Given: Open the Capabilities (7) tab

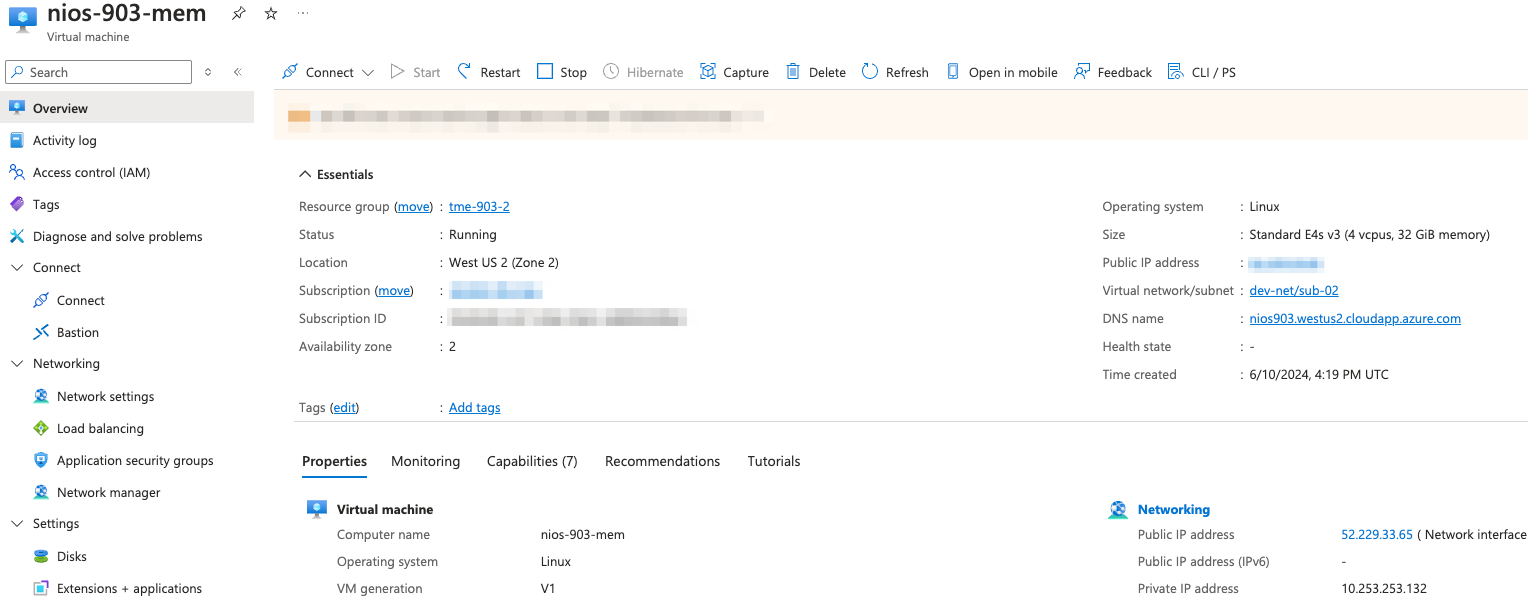Looking at the screenshot, I should click(x=532, y=461).
